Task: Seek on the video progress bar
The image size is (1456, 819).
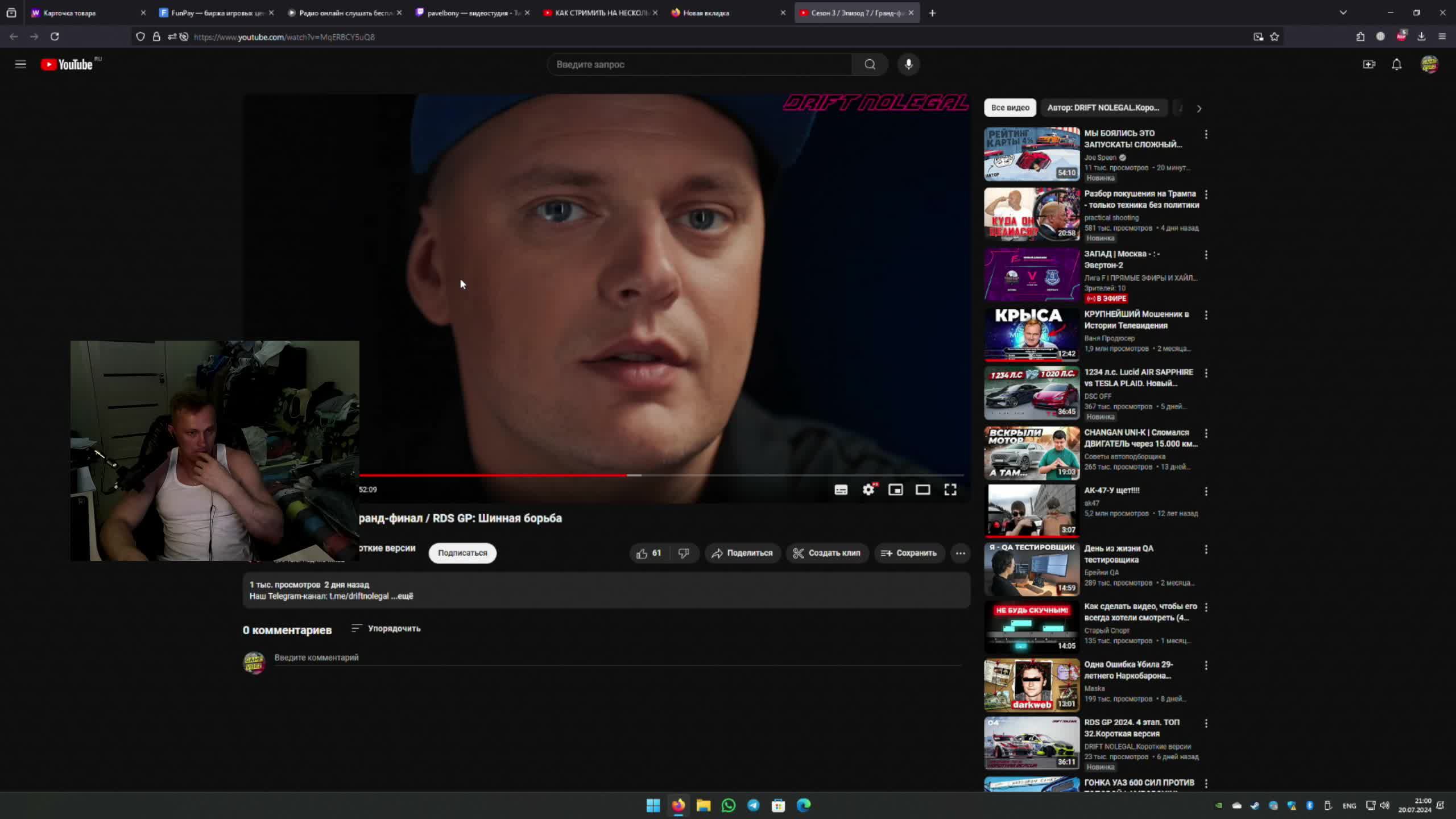Action: [x=739, y=474]
